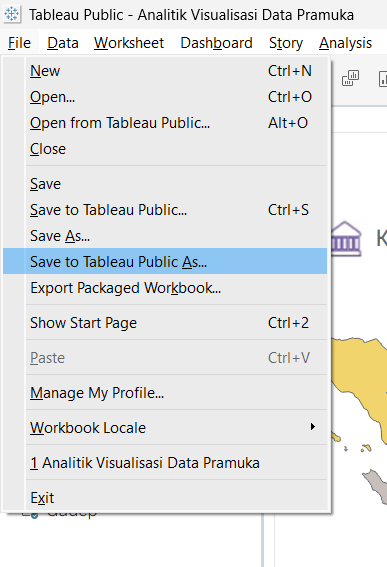The height and width of the screenshot is (567, 387).
Task: Open the Dashboard menu
Action: [216, 43]
